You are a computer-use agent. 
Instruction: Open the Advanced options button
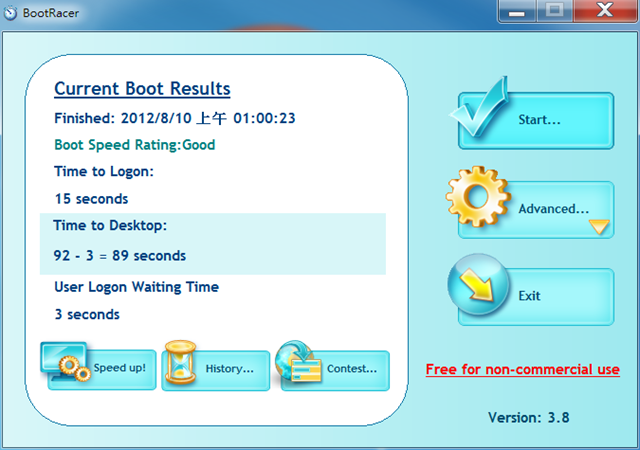click(536, 209)
